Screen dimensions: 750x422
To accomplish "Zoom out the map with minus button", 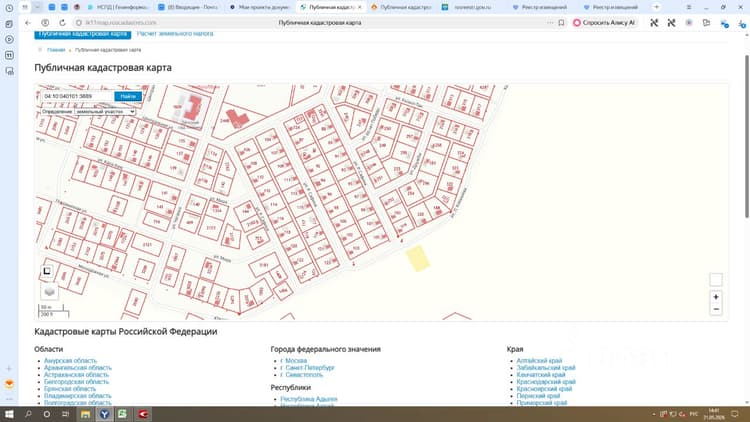I will pyautogui.click(x=716, y=310).
